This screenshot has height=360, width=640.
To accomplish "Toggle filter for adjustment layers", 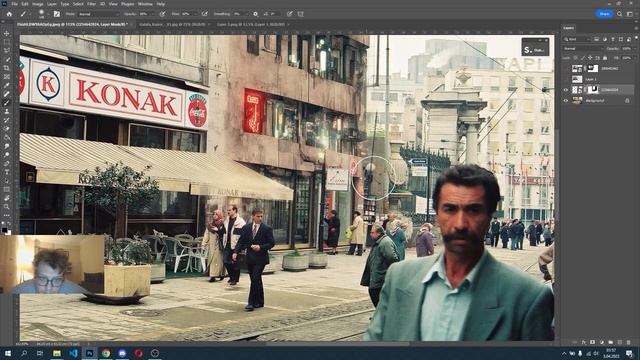I will (604, 39).
